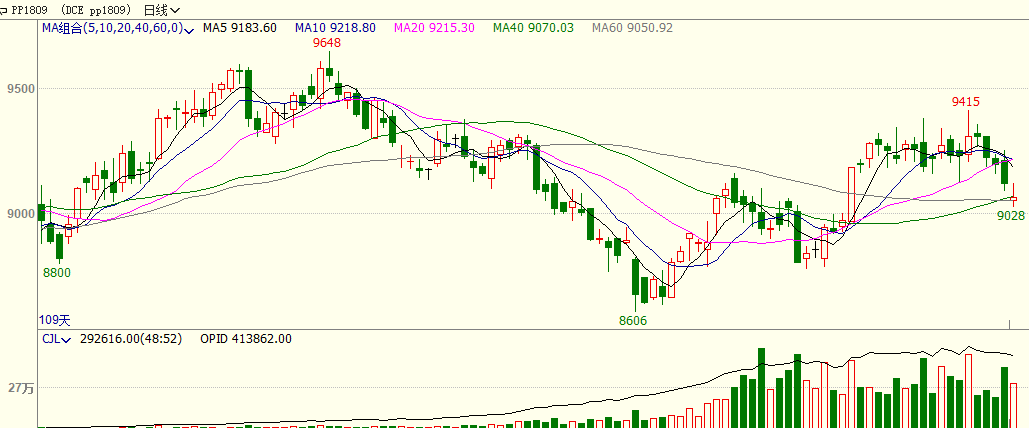Select the MA20 9215.30 value
The height and width of the screenshot is (428, 1029).
click(x=433, y=28)
